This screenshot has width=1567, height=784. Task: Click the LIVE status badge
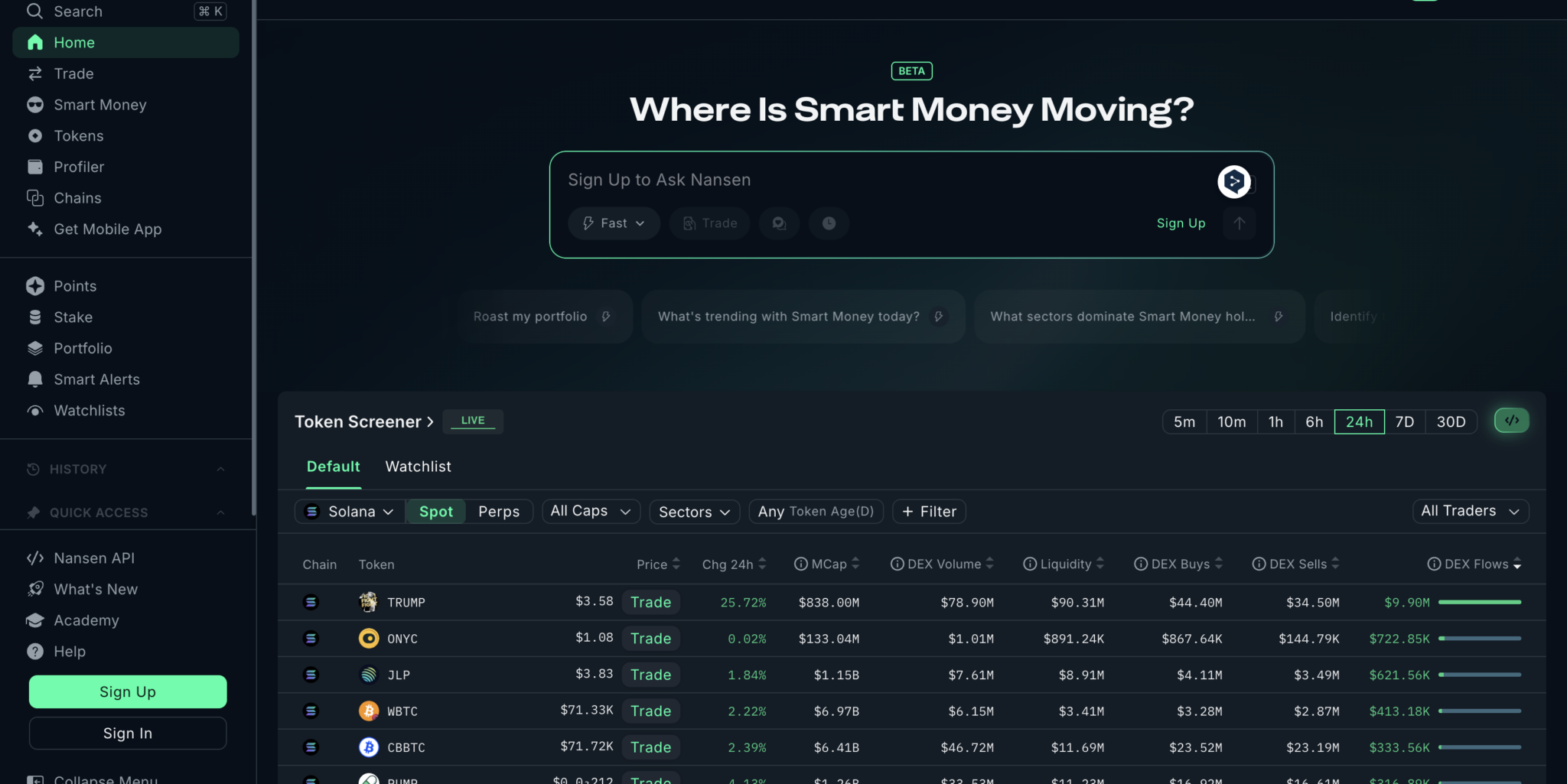[x=473, y=421]
